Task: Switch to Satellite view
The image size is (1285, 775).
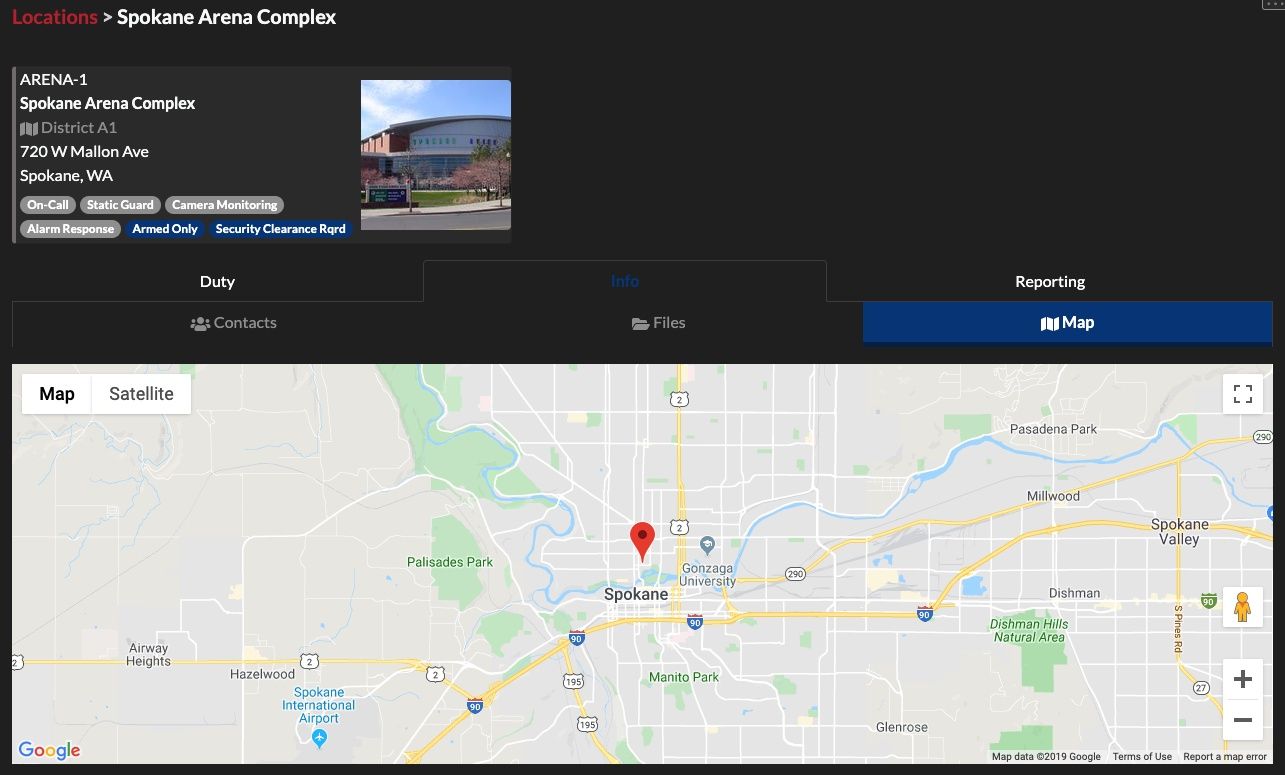Action: coord(140,393)
